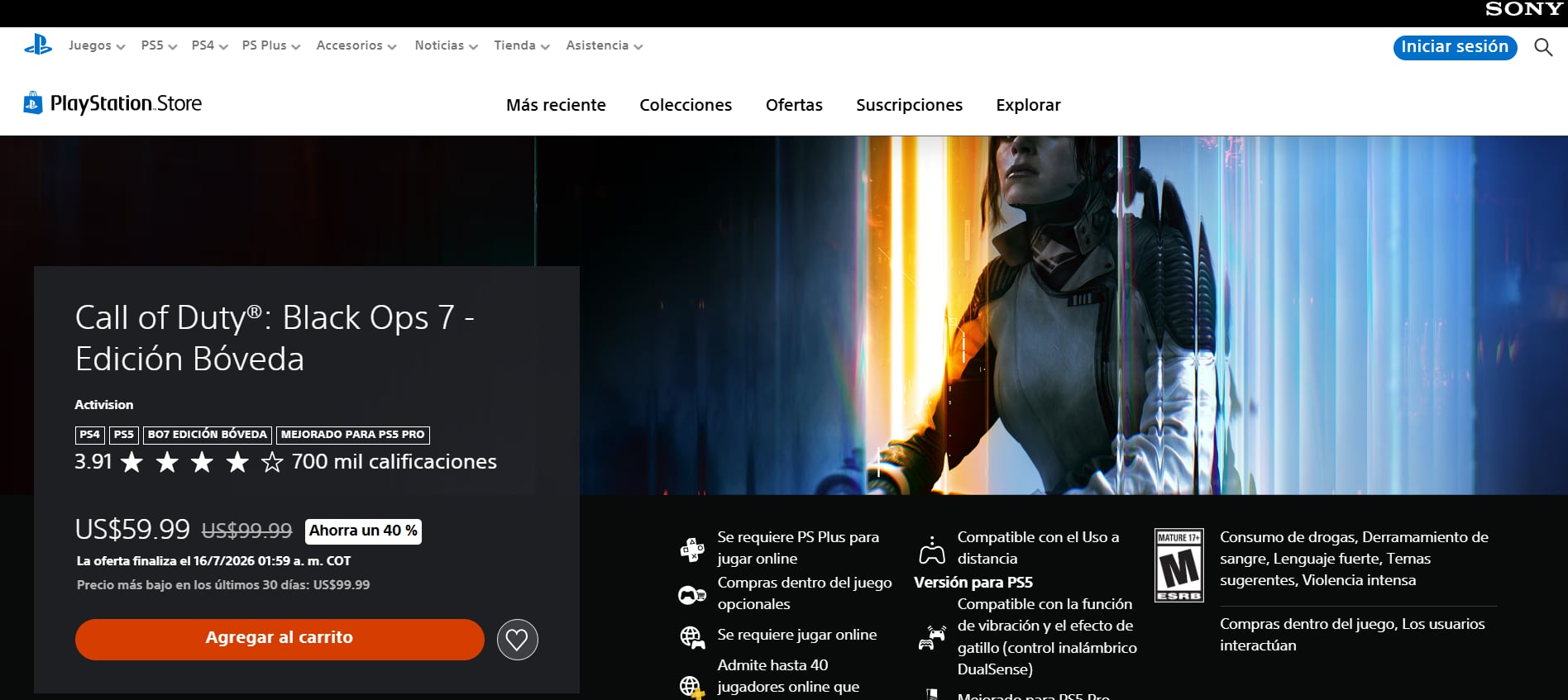The height and width of the screenshot is (700, 1568).
Task: Click the PlayStation Store bag logo
Action: pyautogui.click(x=33, y=103)
